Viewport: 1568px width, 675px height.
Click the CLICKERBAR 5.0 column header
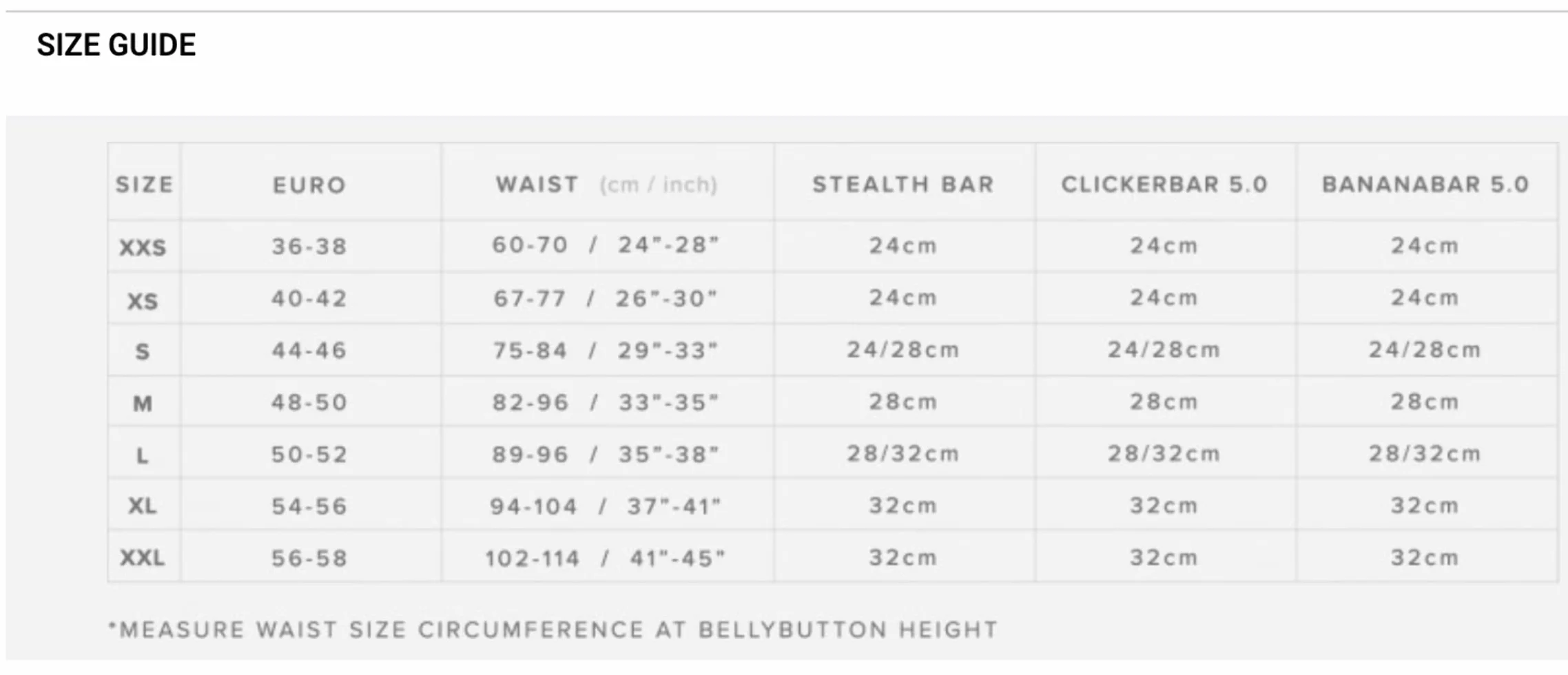click(1164, 185)
